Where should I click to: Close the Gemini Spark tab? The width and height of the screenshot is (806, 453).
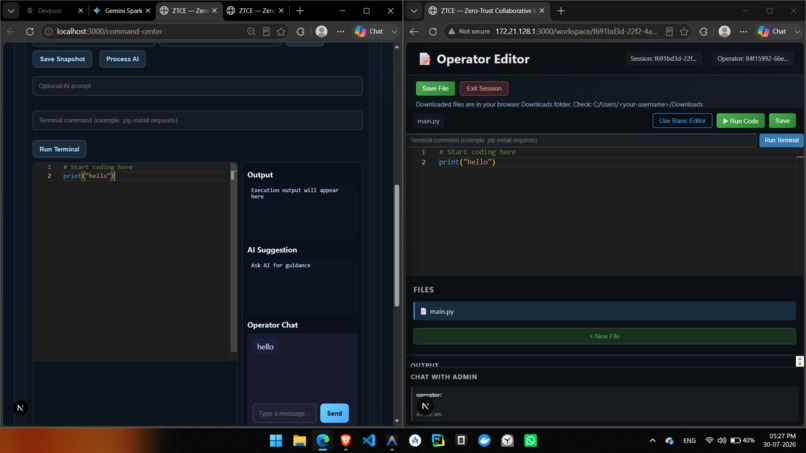point(148,10)
